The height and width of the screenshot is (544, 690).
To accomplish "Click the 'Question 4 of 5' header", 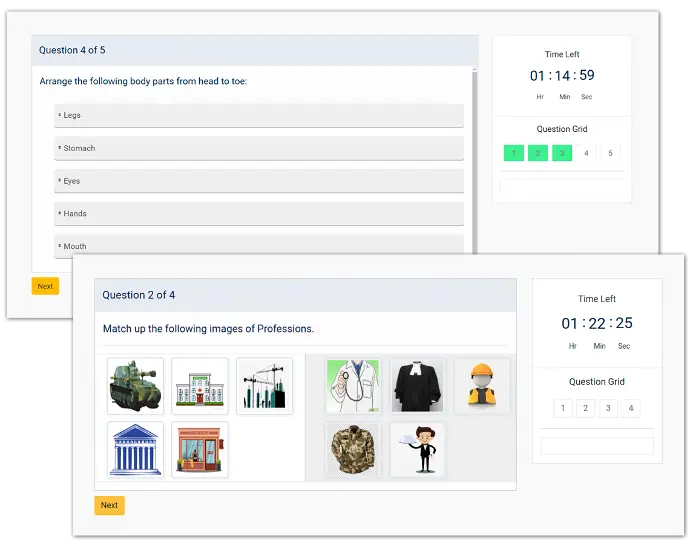I will [255, 51].
